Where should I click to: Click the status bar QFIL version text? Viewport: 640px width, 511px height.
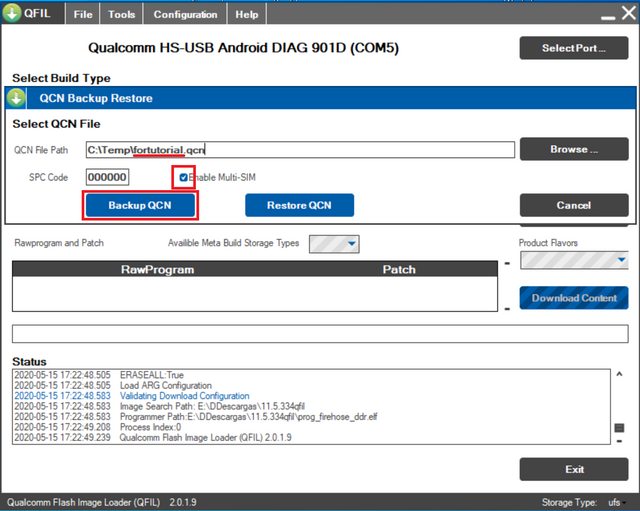102,502
